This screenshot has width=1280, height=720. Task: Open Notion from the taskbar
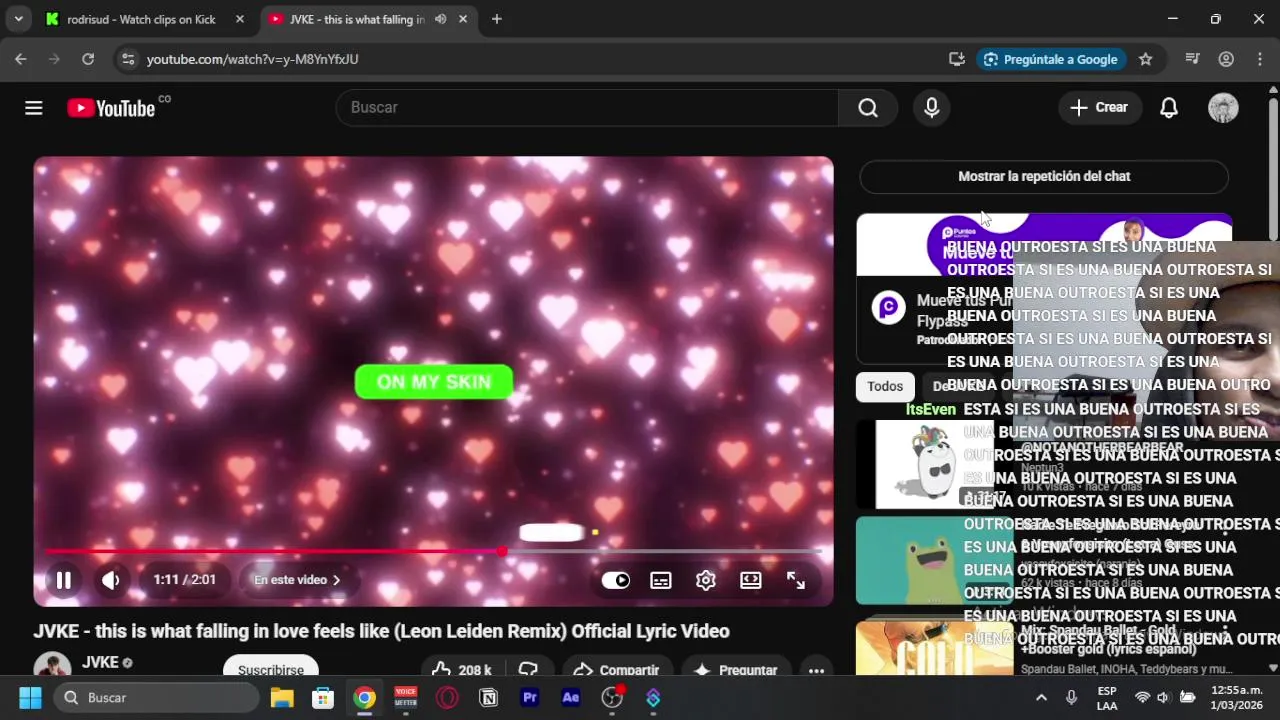coord(489,697)
